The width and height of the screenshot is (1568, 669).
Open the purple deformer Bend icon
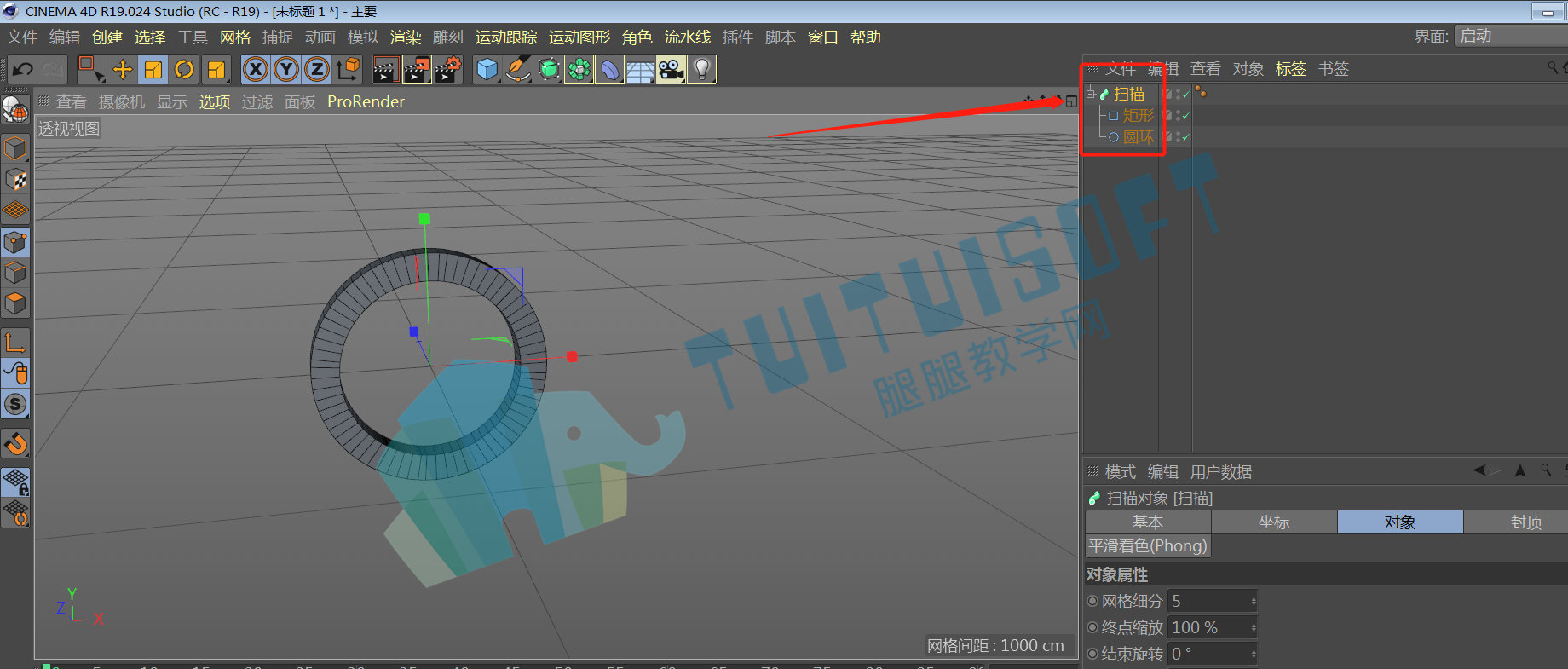(609, 70)
